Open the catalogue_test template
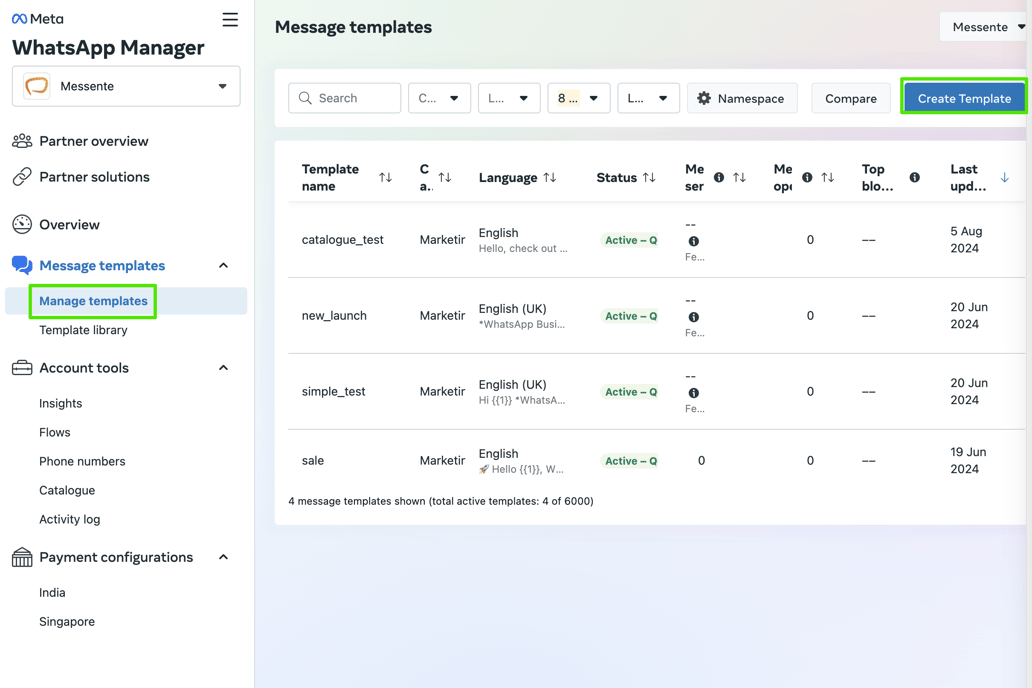This screenshot has width=1032, height=688. pos(342,240)
